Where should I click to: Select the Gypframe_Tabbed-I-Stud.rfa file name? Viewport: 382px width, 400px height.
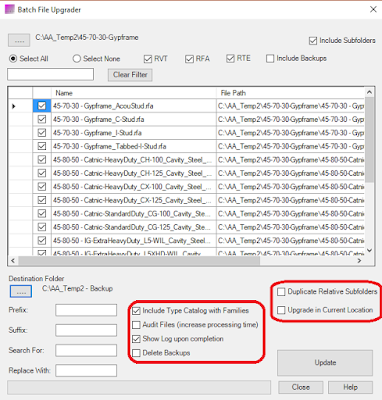pos(109,146)
